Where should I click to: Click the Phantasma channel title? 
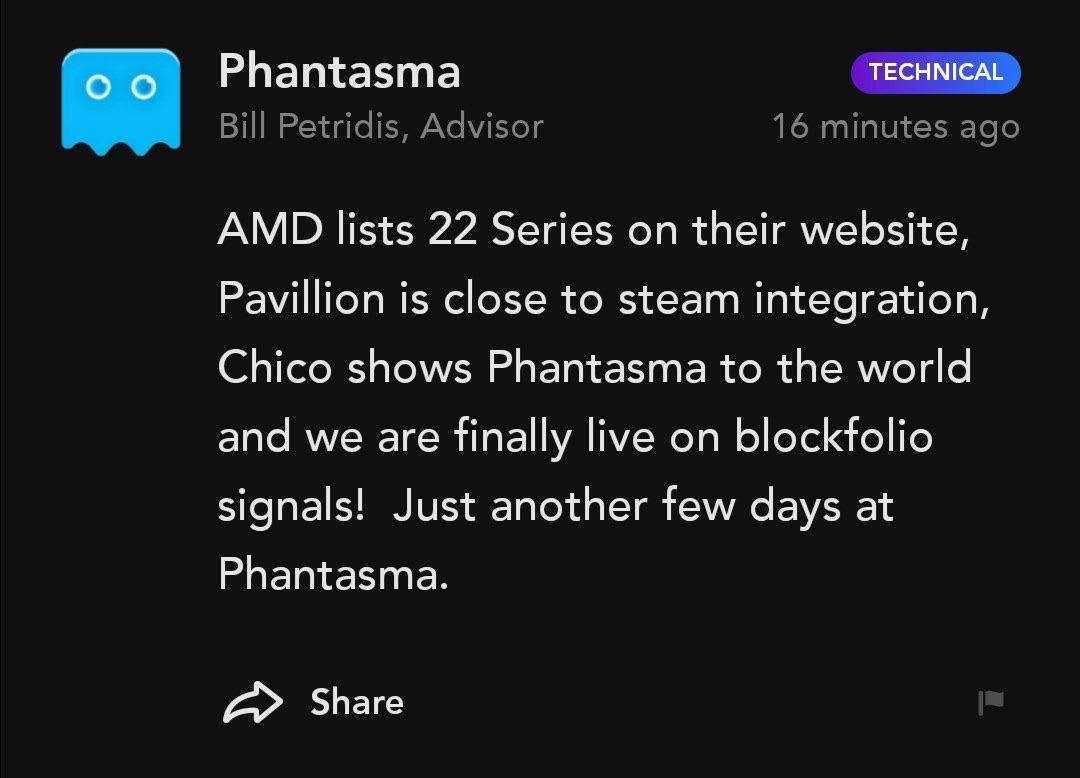(340, 71)
